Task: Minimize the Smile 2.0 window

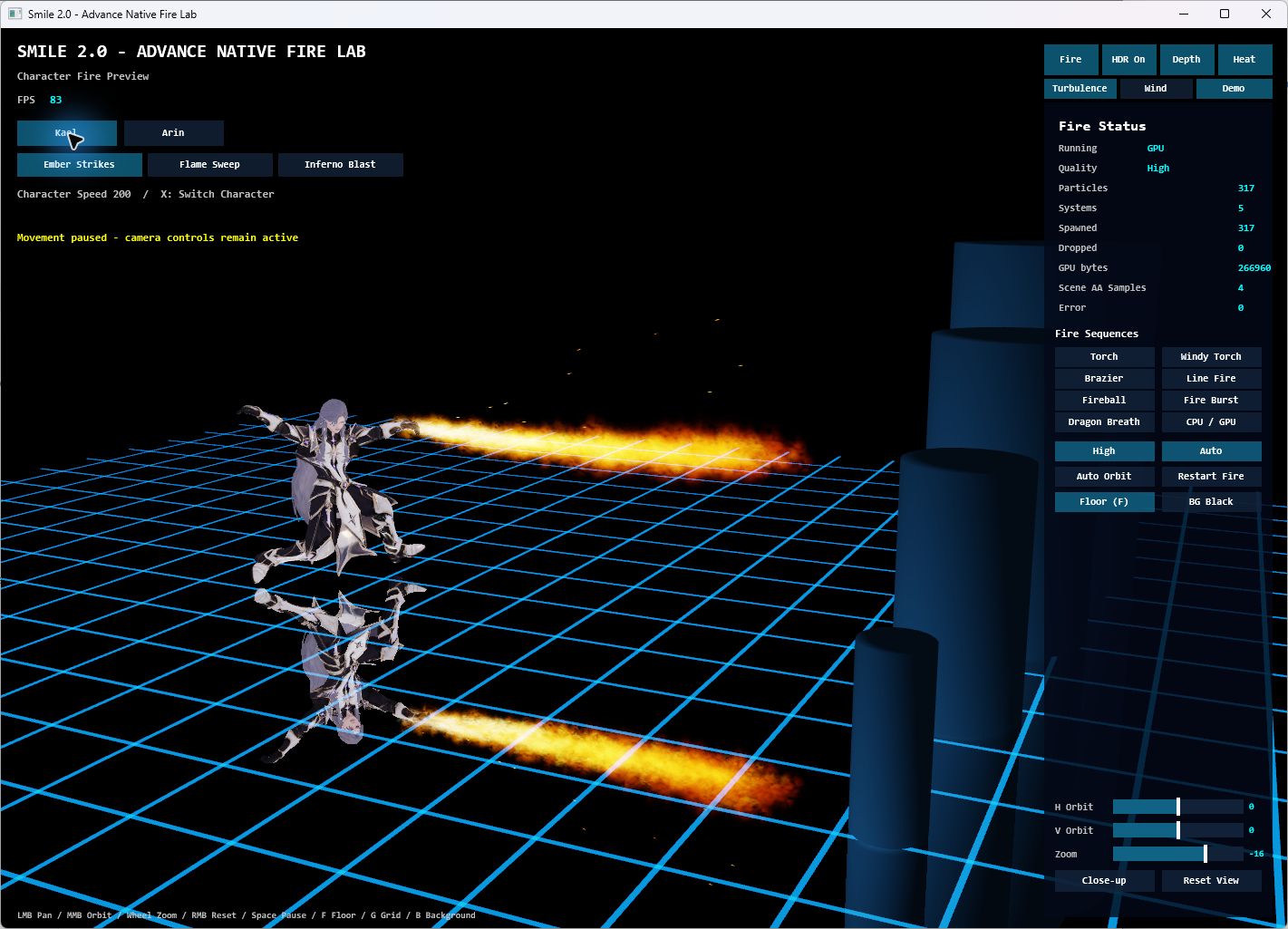Action: (x=1183, y=14)
